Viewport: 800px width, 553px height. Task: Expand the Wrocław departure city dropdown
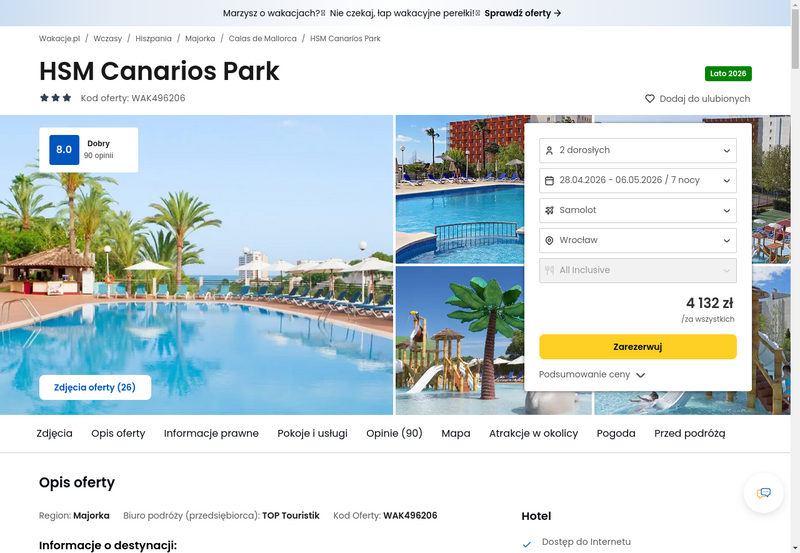tap(638, 240)
